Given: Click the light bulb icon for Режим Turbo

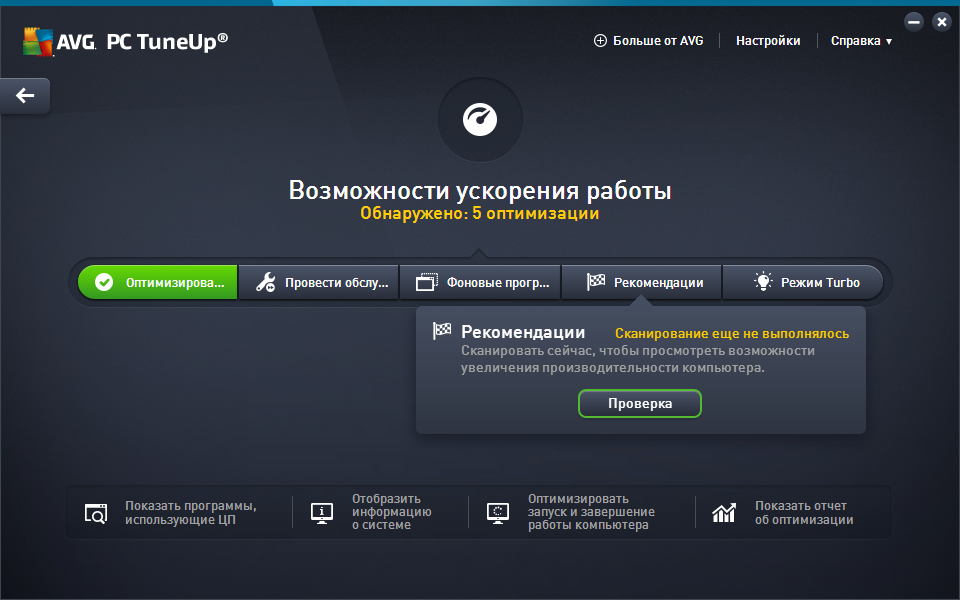Looking at the screenshot, I should point(763,282).
